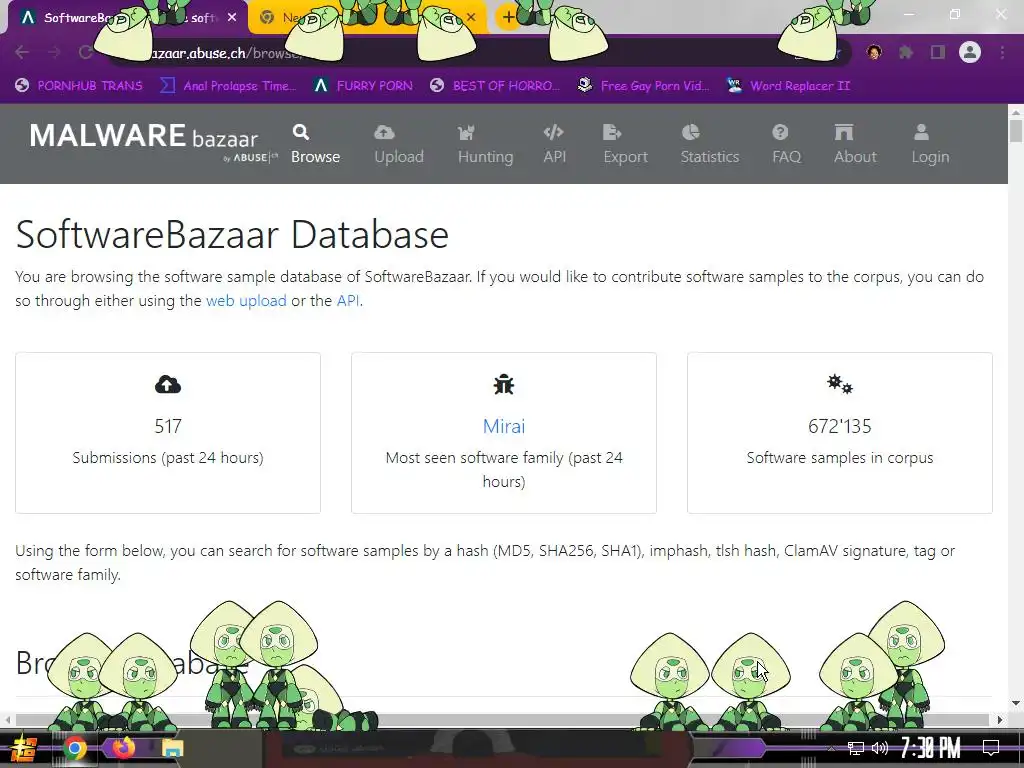
Task: Click the round avatar extension icon in toolbar
Action: pyautogui.click(x=874, y=52)
